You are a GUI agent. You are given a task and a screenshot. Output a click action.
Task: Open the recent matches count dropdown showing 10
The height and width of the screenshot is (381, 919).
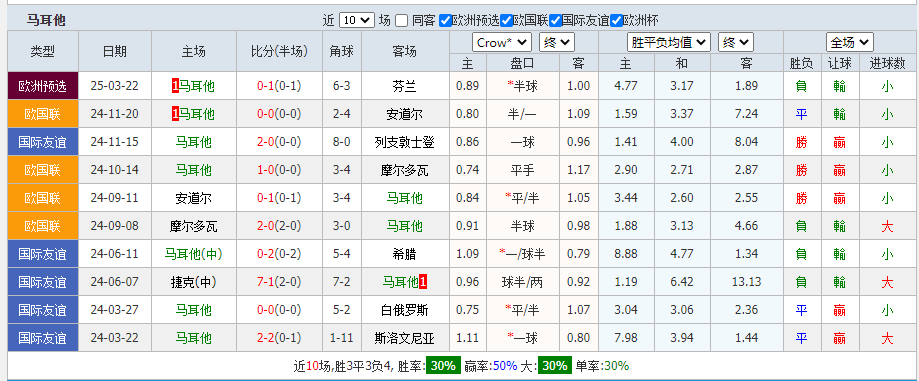pyautogui.click(x=356, y=20)
